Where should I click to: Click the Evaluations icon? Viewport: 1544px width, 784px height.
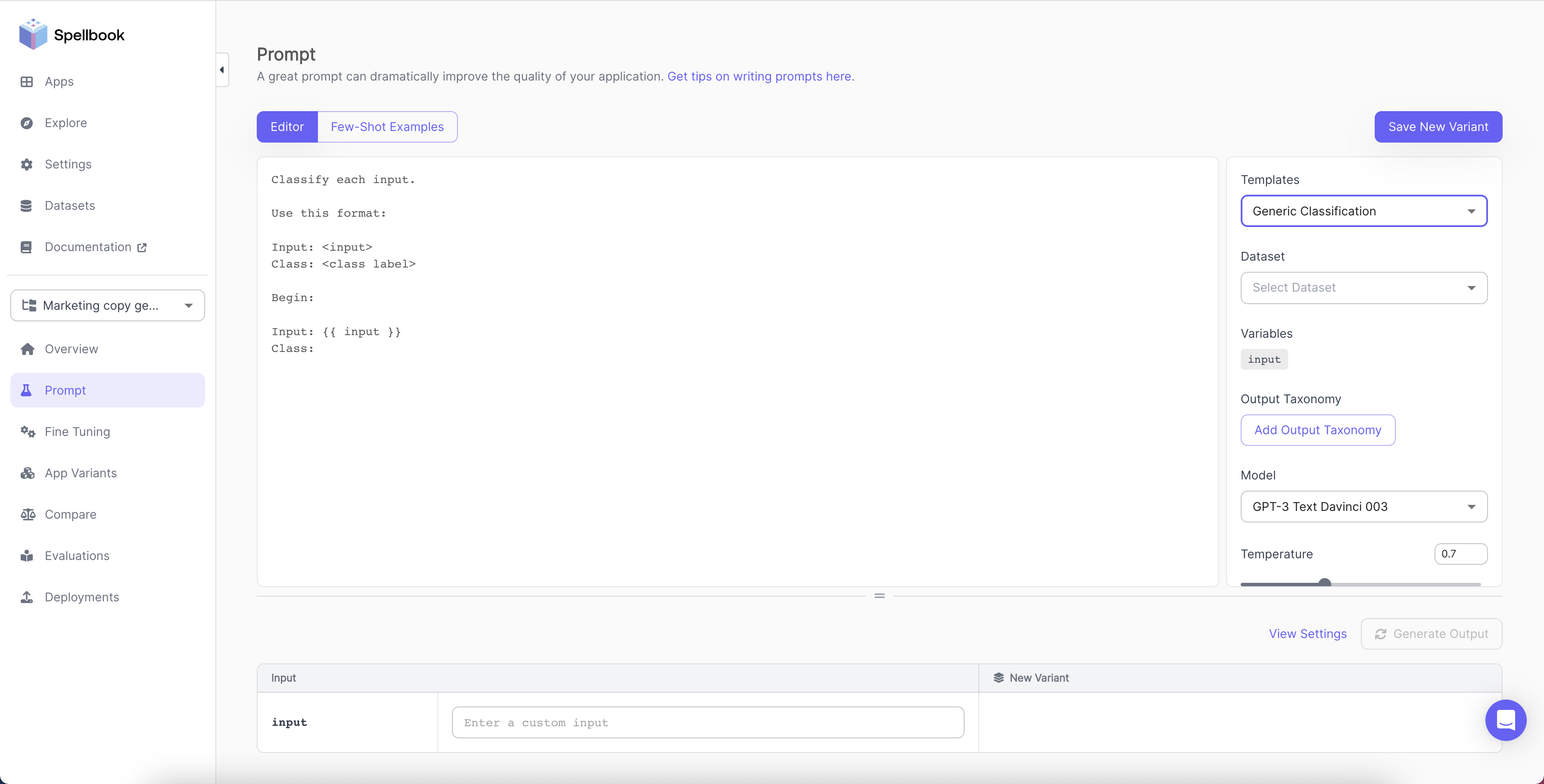tap(26, 556)
